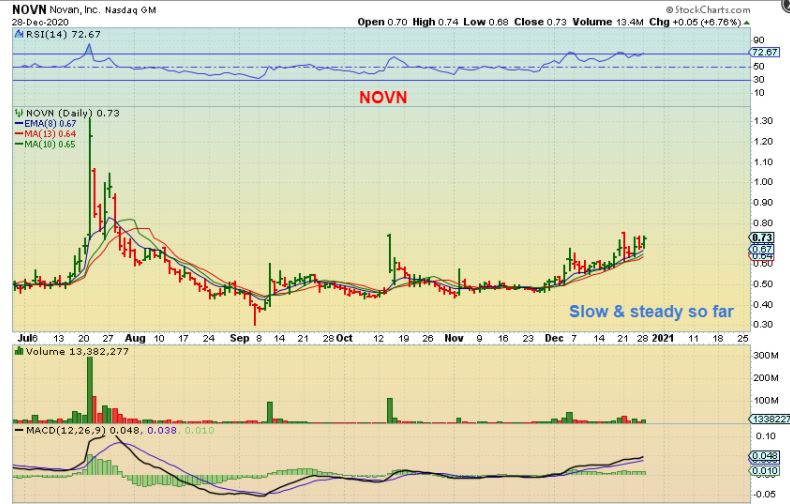Click the 1.30 price axis label

(763, 121)
